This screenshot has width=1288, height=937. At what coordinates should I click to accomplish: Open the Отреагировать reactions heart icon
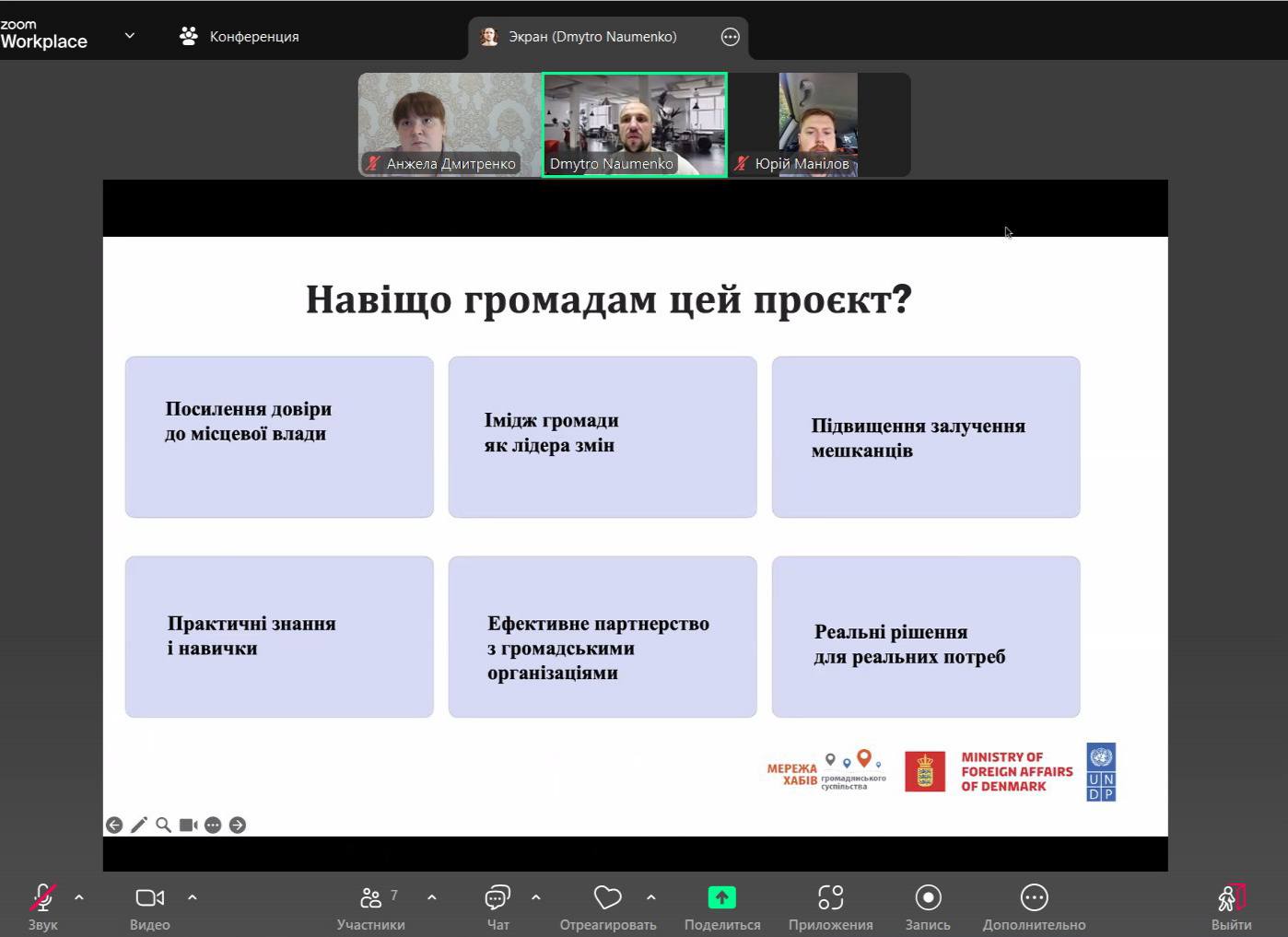[x=607, y=898]
